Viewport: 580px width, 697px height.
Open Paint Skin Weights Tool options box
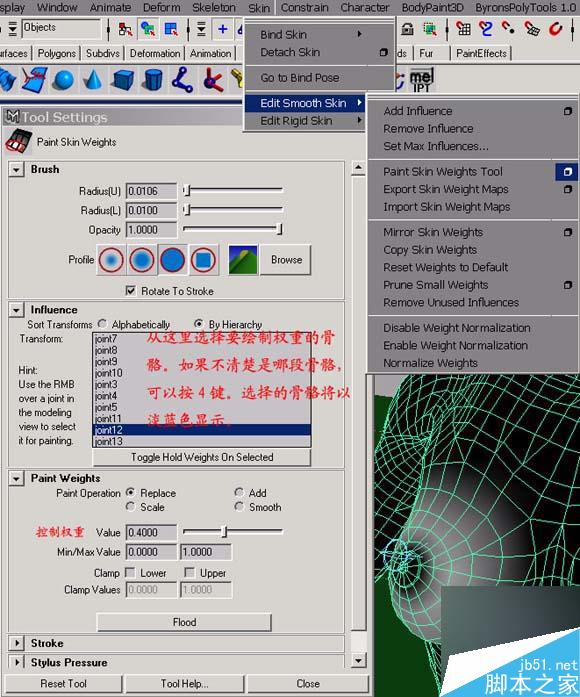[567, 172]
